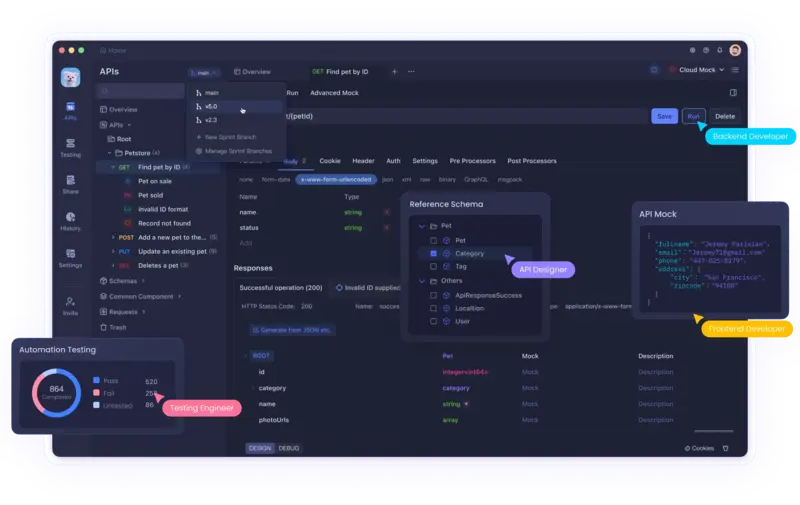Click the Automation Testing donut progress chart

point(57,393)
